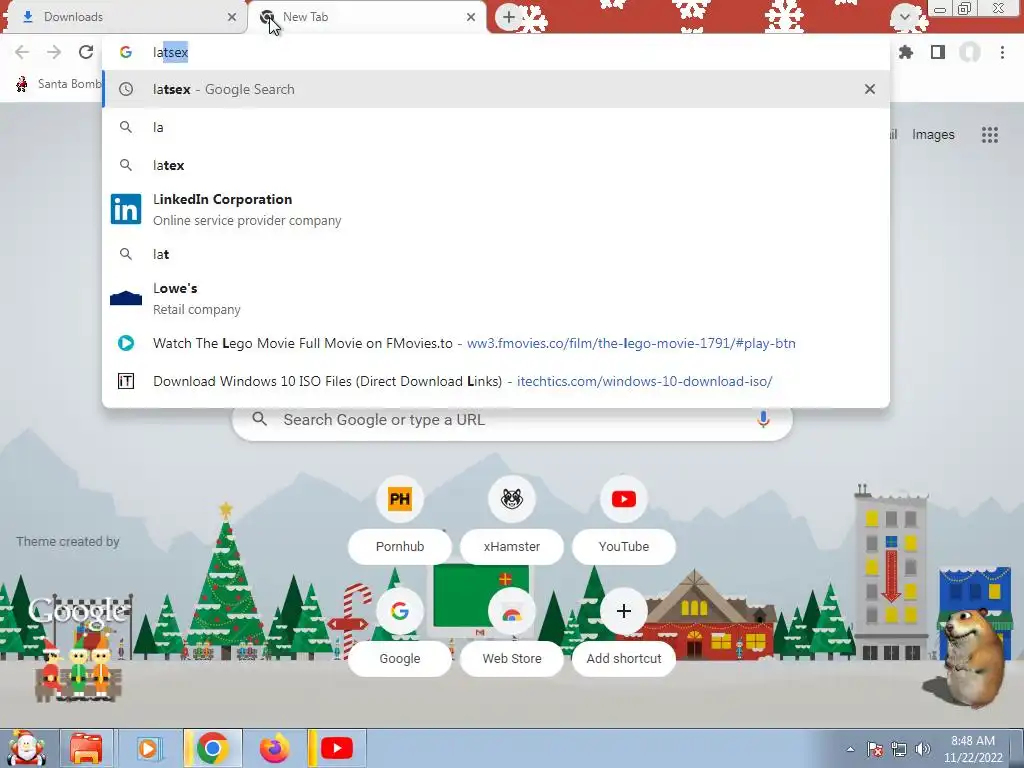Open the Extensions puzzle icon
This screenshot has height=768, width=1024.
pos(906,52)
